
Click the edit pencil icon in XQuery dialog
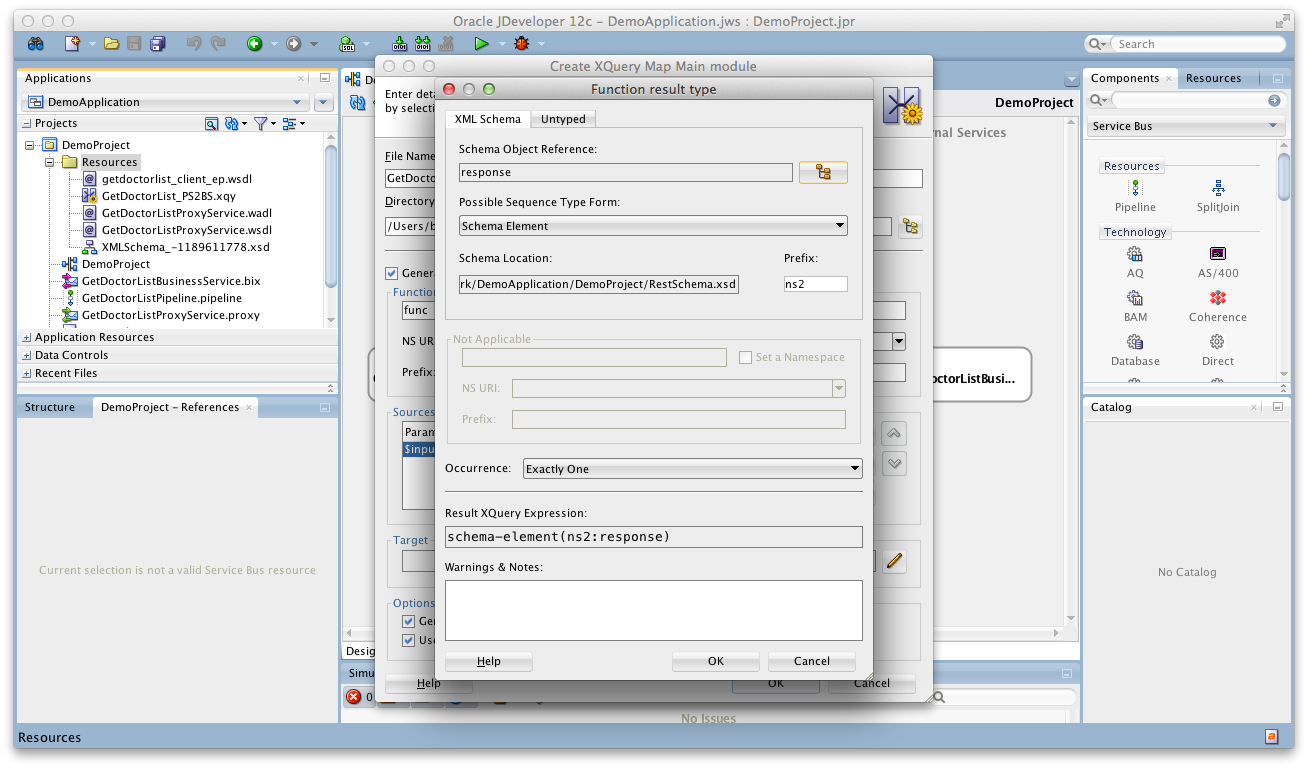click(894, 562)
